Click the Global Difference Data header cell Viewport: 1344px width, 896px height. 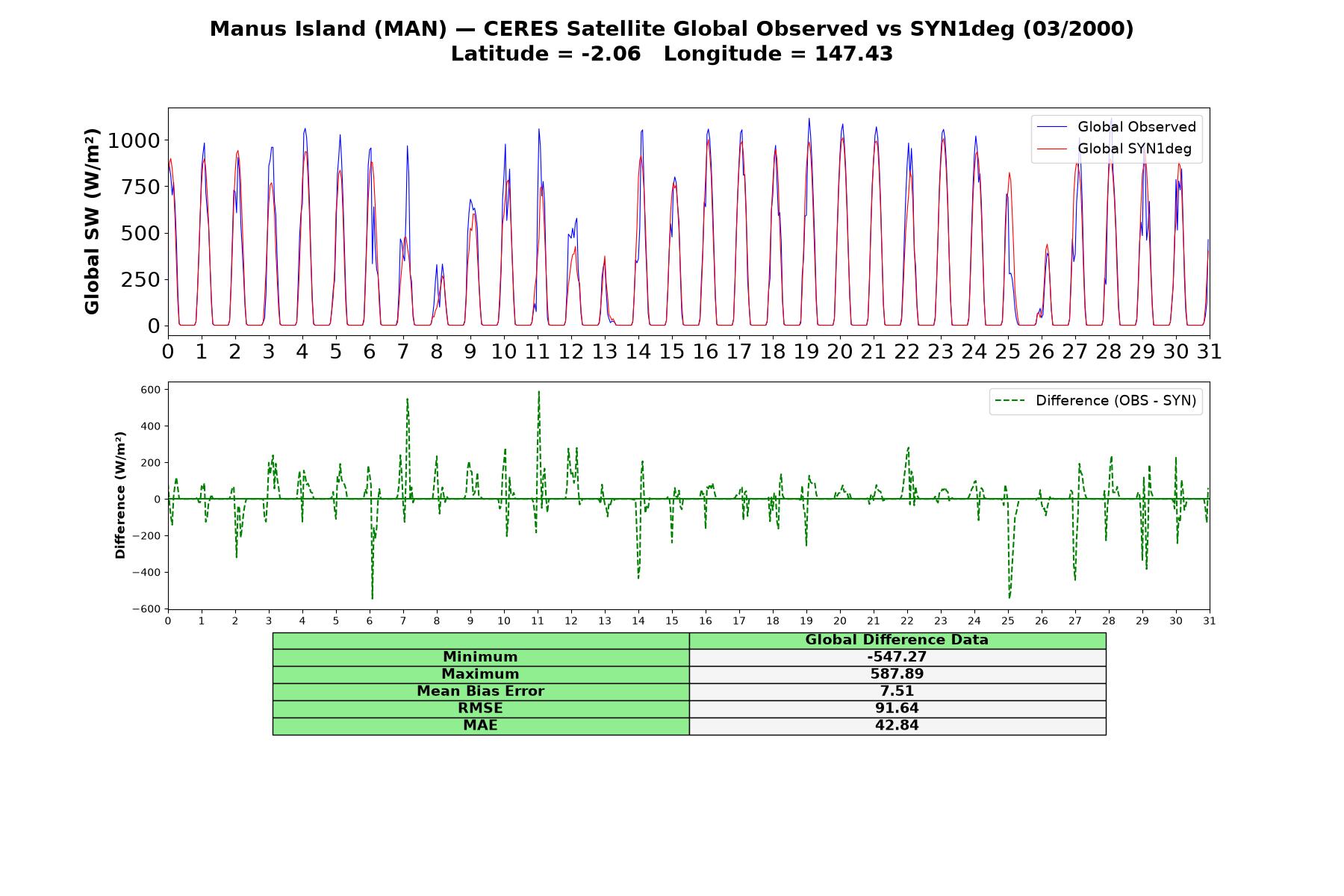pos(897,641)
